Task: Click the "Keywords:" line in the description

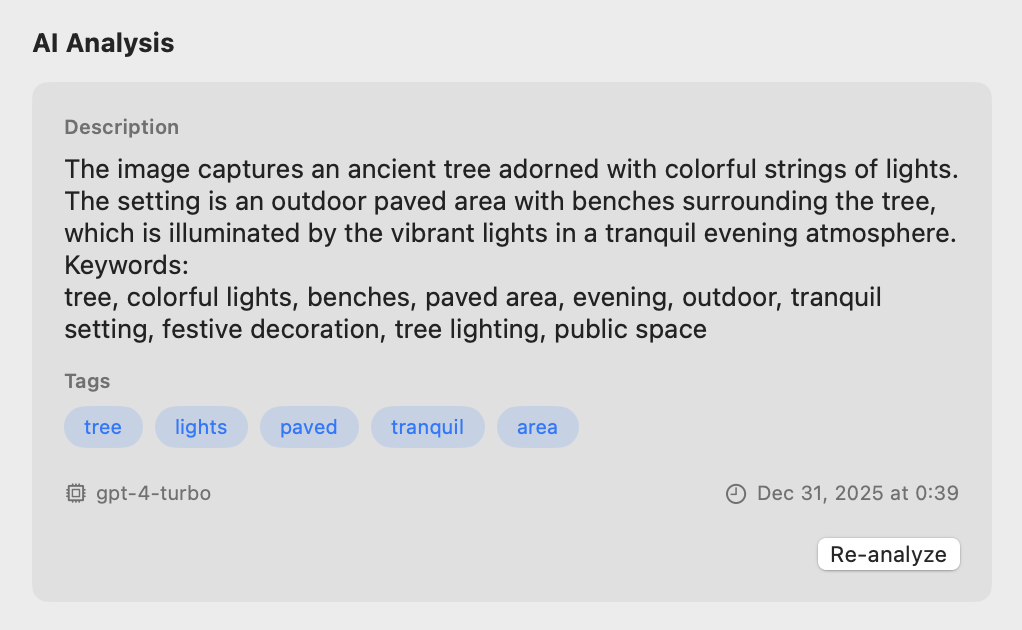Action: coord(127,266)
